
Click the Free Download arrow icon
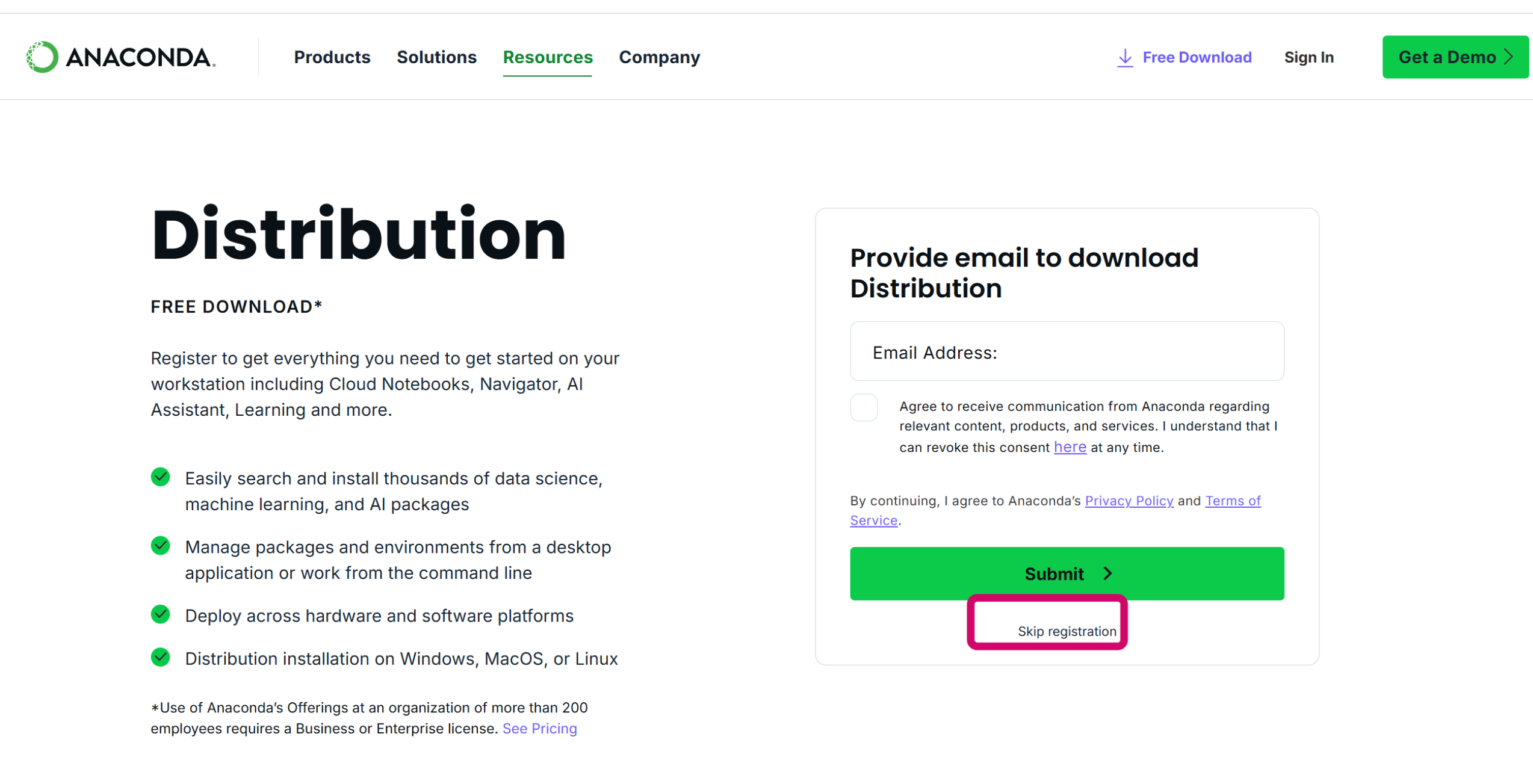[x=1124, y=58]
